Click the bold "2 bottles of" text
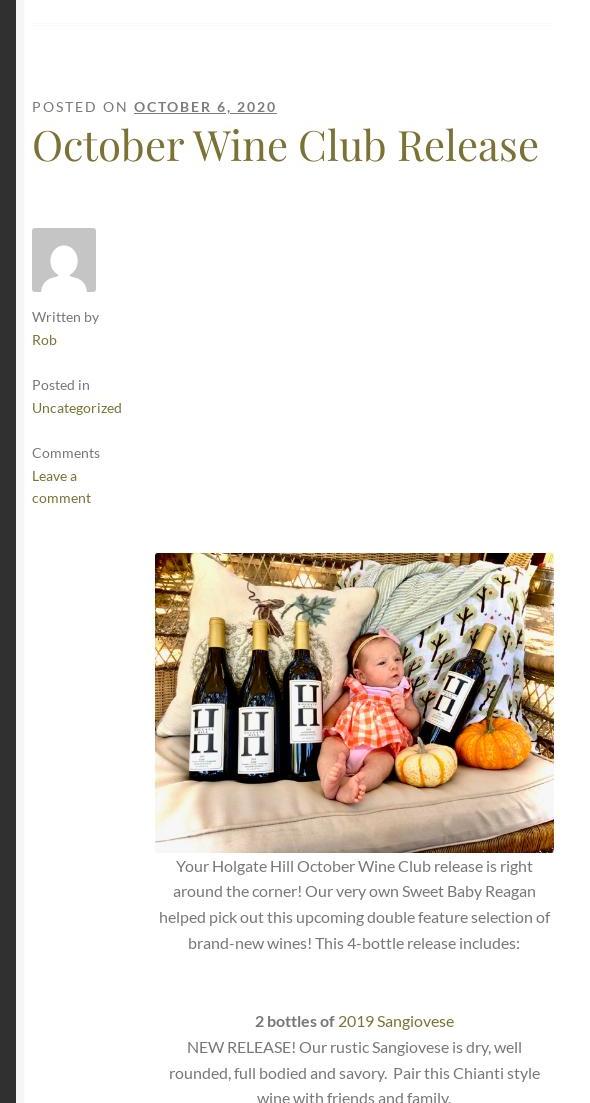The height and width of the screenshot is (1103, 590). point(295,1021)
